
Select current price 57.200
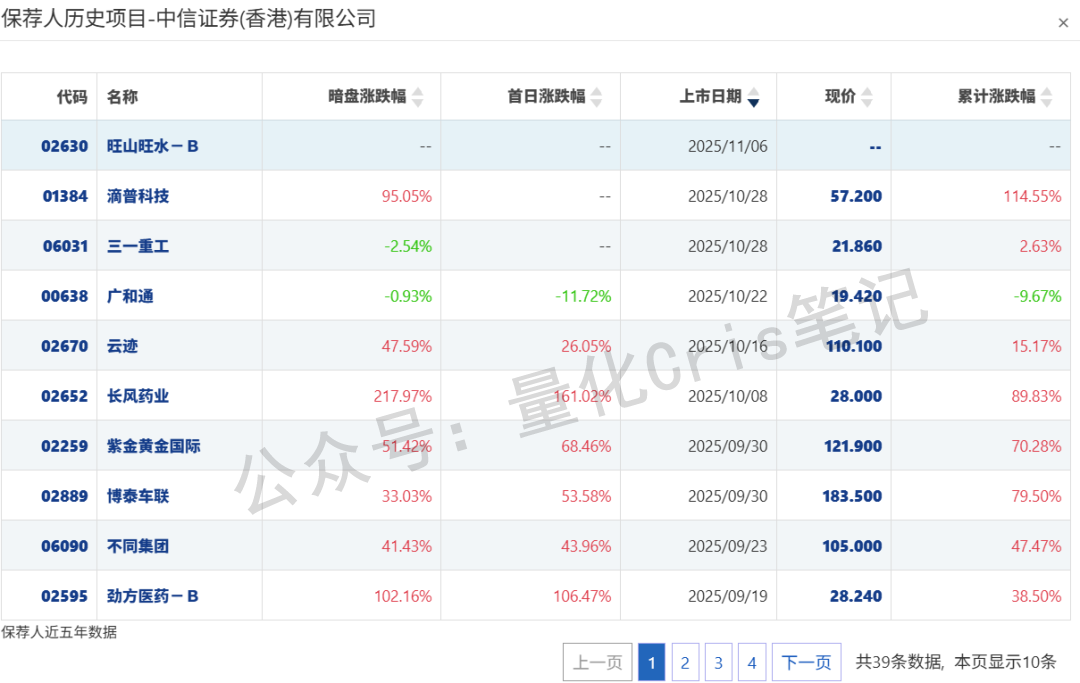[856, 196]
